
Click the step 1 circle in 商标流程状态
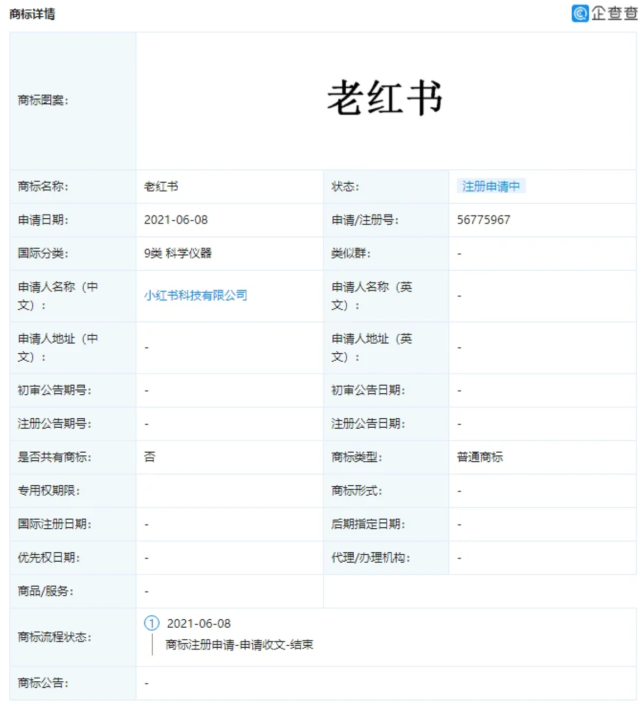click(151, 623)
